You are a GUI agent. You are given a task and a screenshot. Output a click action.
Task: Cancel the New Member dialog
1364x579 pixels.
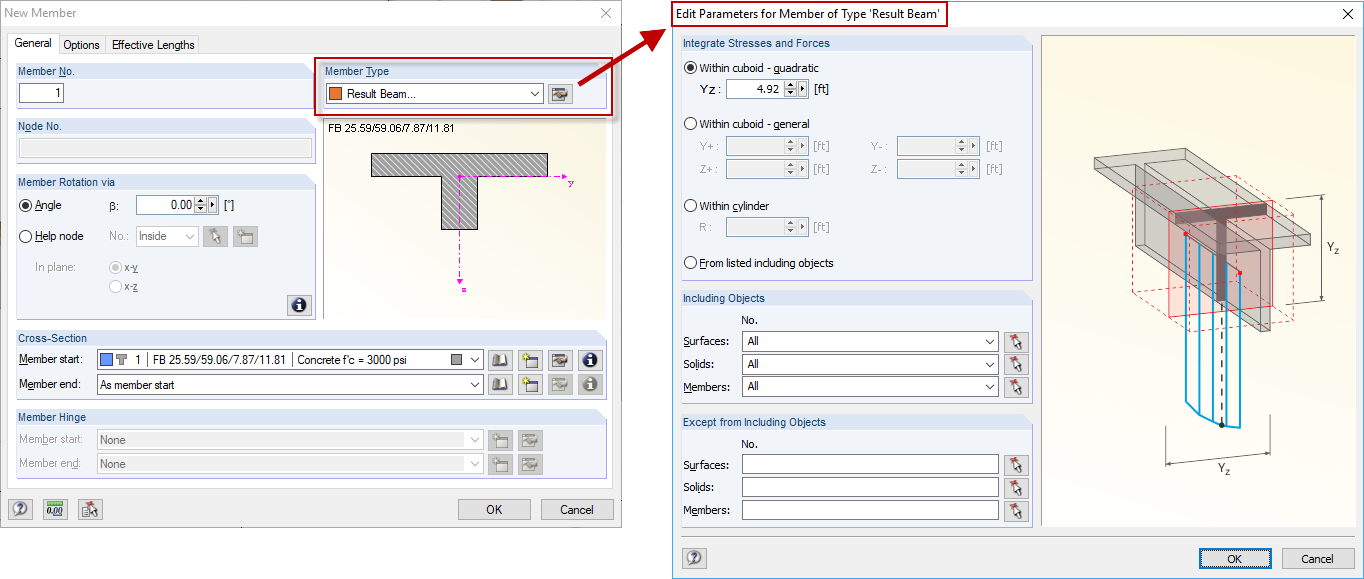[577, 510]
